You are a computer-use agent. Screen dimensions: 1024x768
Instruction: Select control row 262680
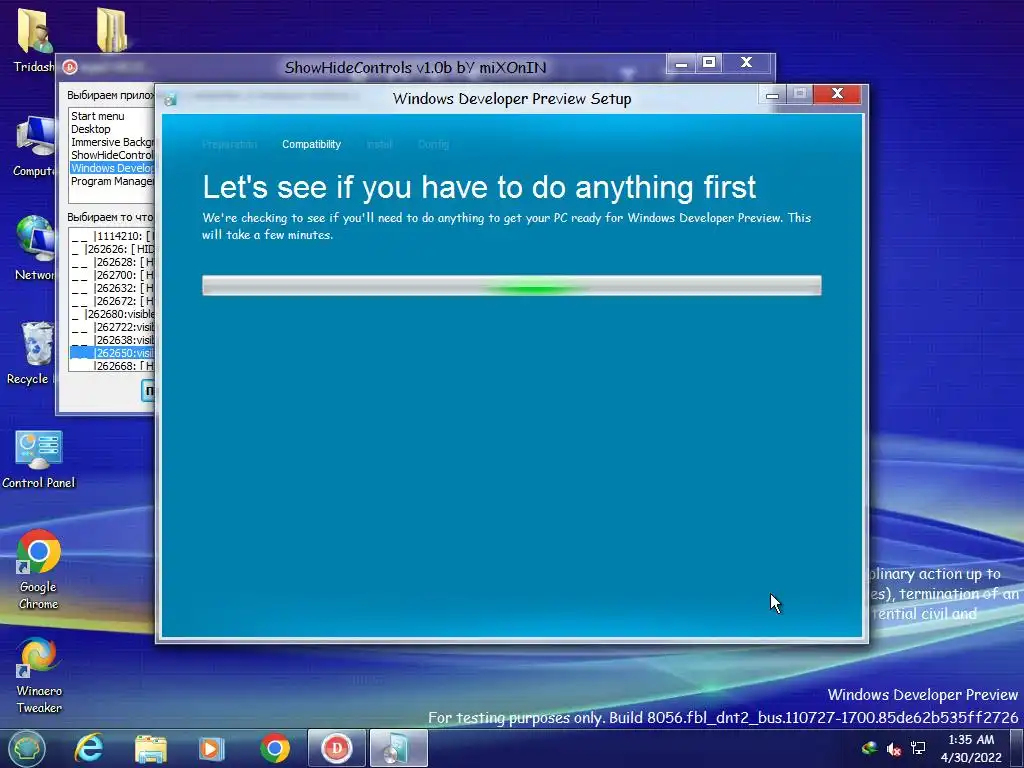[x=112, y=314]
